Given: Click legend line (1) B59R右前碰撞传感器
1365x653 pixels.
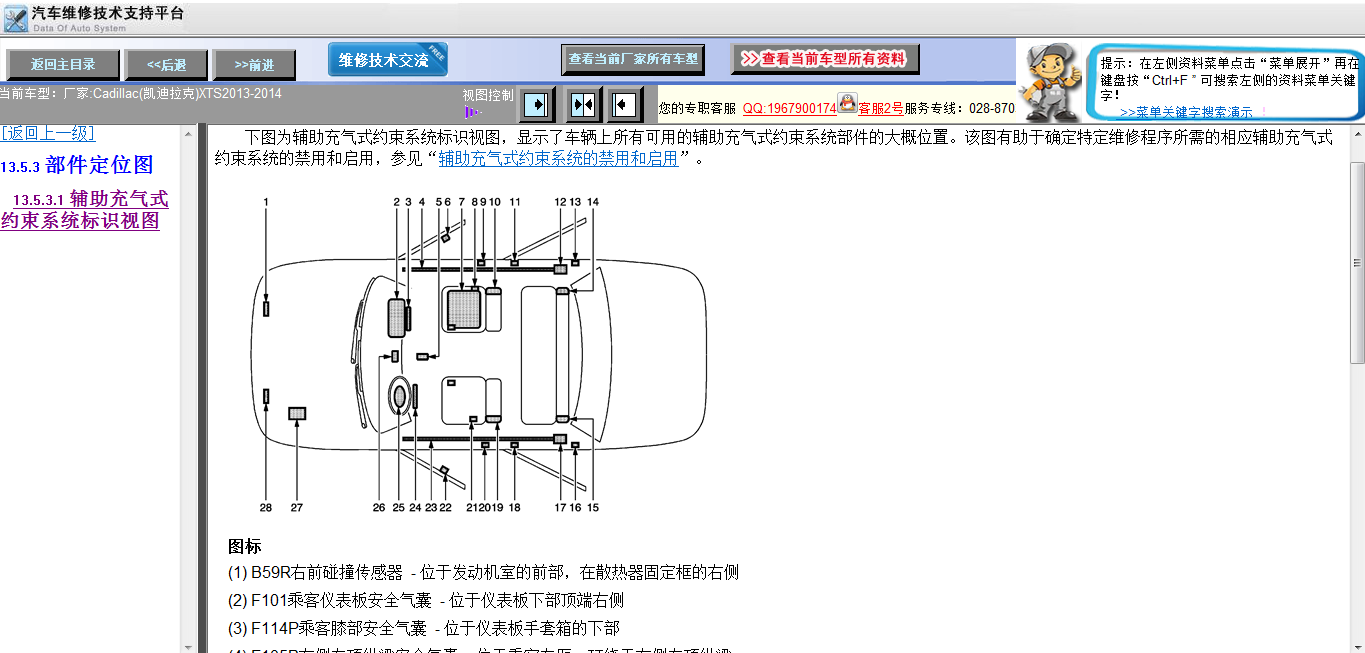Looking at the screenshot, I should coord(484,573).
